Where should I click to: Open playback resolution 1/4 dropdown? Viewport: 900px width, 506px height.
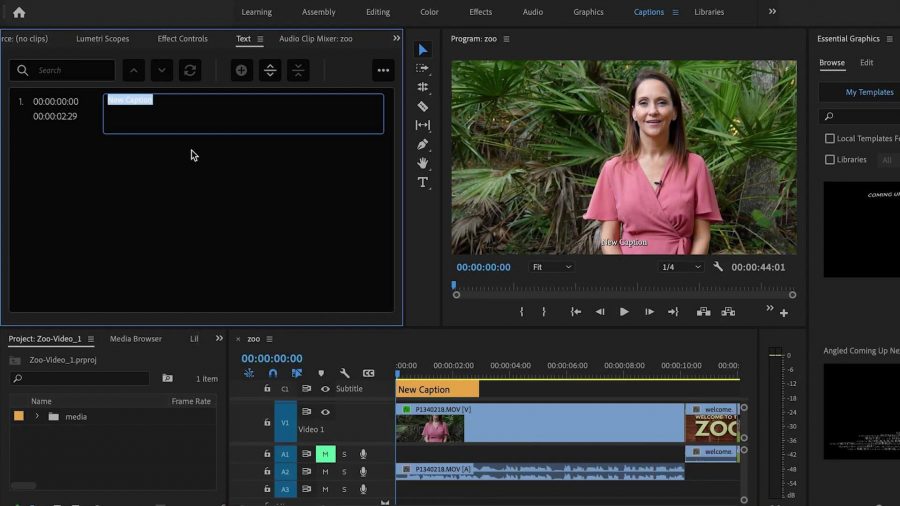(681, 267)
